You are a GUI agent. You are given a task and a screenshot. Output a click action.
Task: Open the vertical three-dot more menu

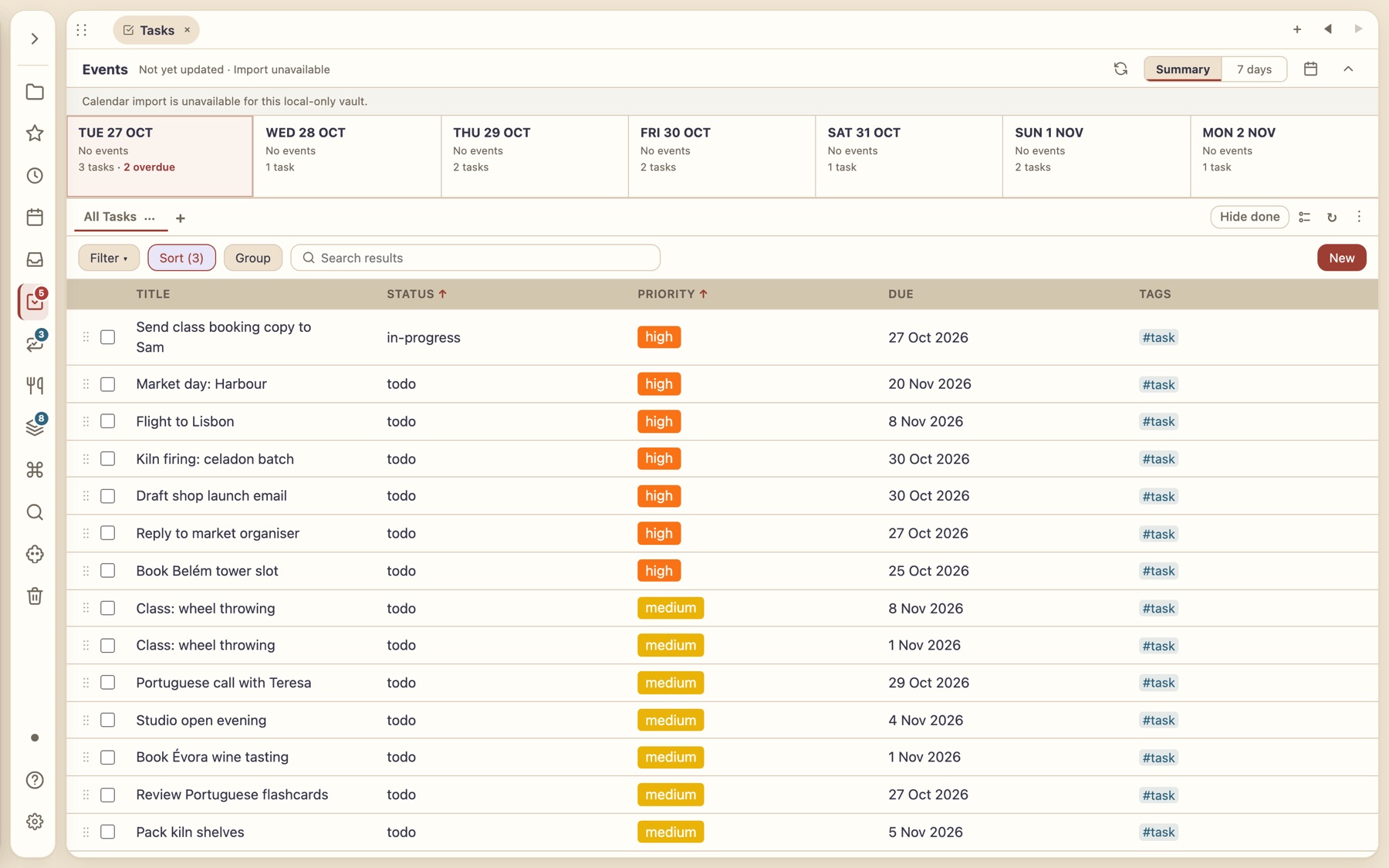[1359, 218]
